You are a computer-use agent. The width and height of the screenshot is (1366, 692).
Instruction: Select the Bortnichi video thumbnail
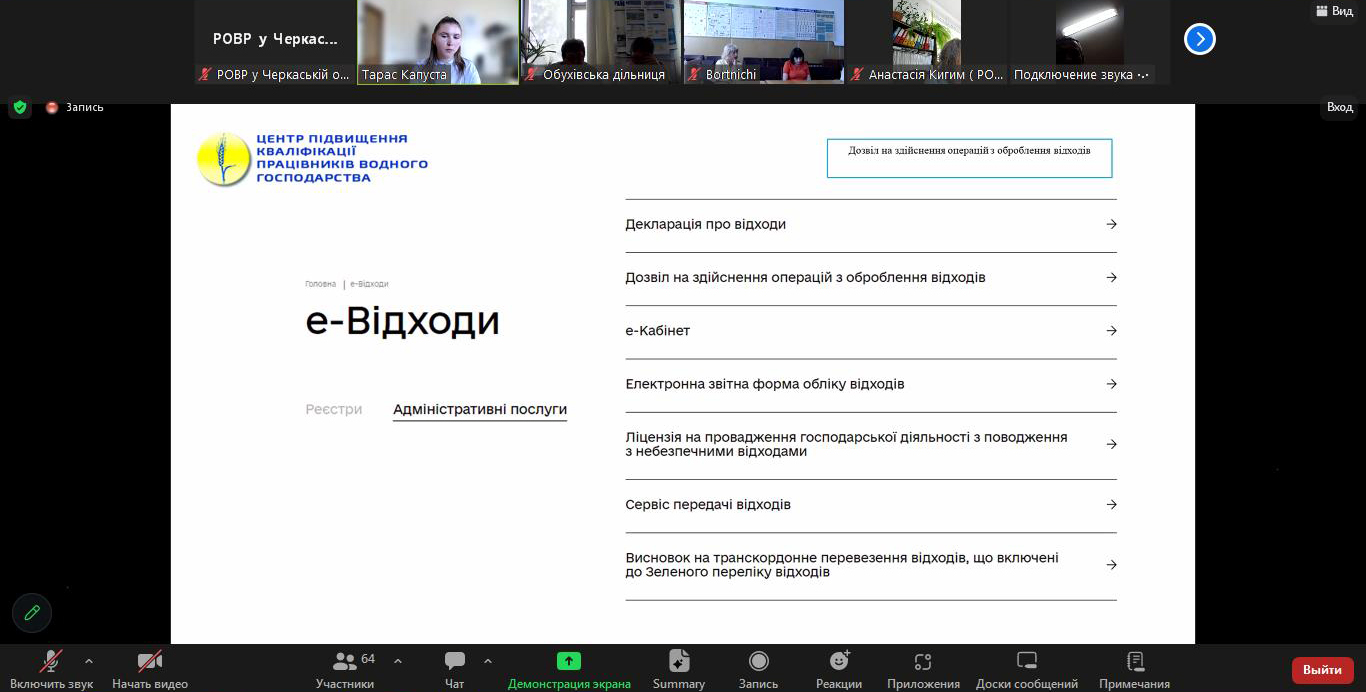click(764, 42)
